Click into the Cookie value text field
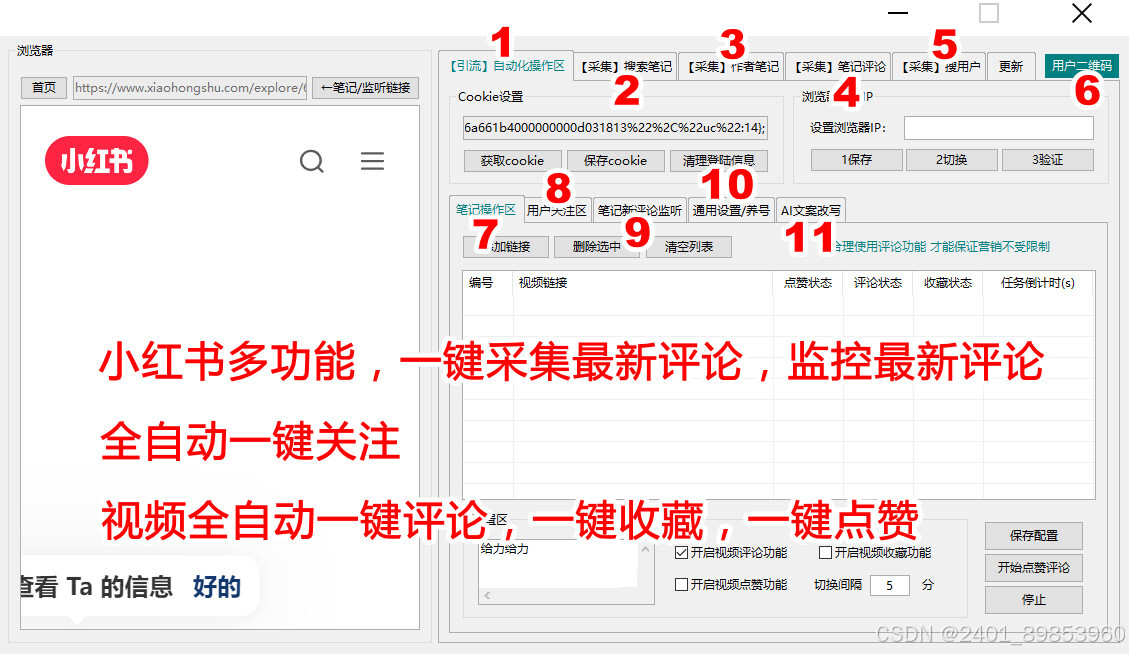 pyautogui.click(x=615, y=127)
